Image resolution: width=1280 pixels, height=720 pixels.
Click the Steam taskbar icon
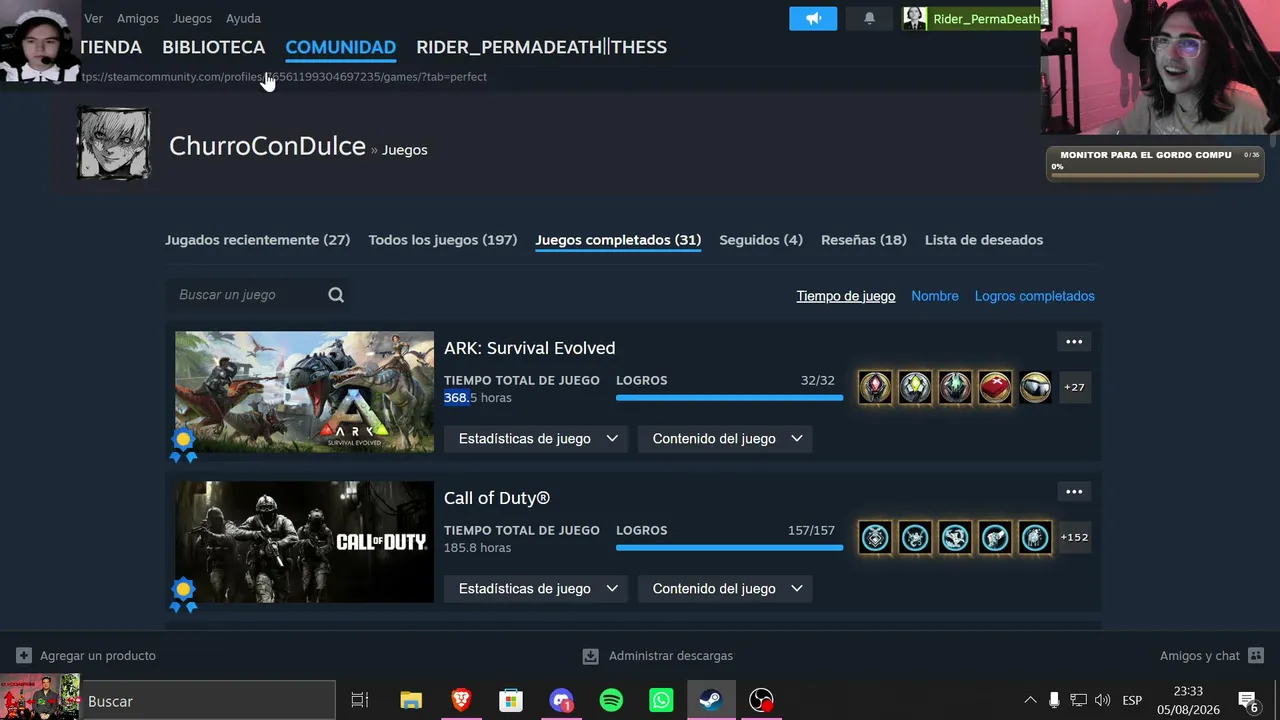pyautogui.click(x=711, y=701)
